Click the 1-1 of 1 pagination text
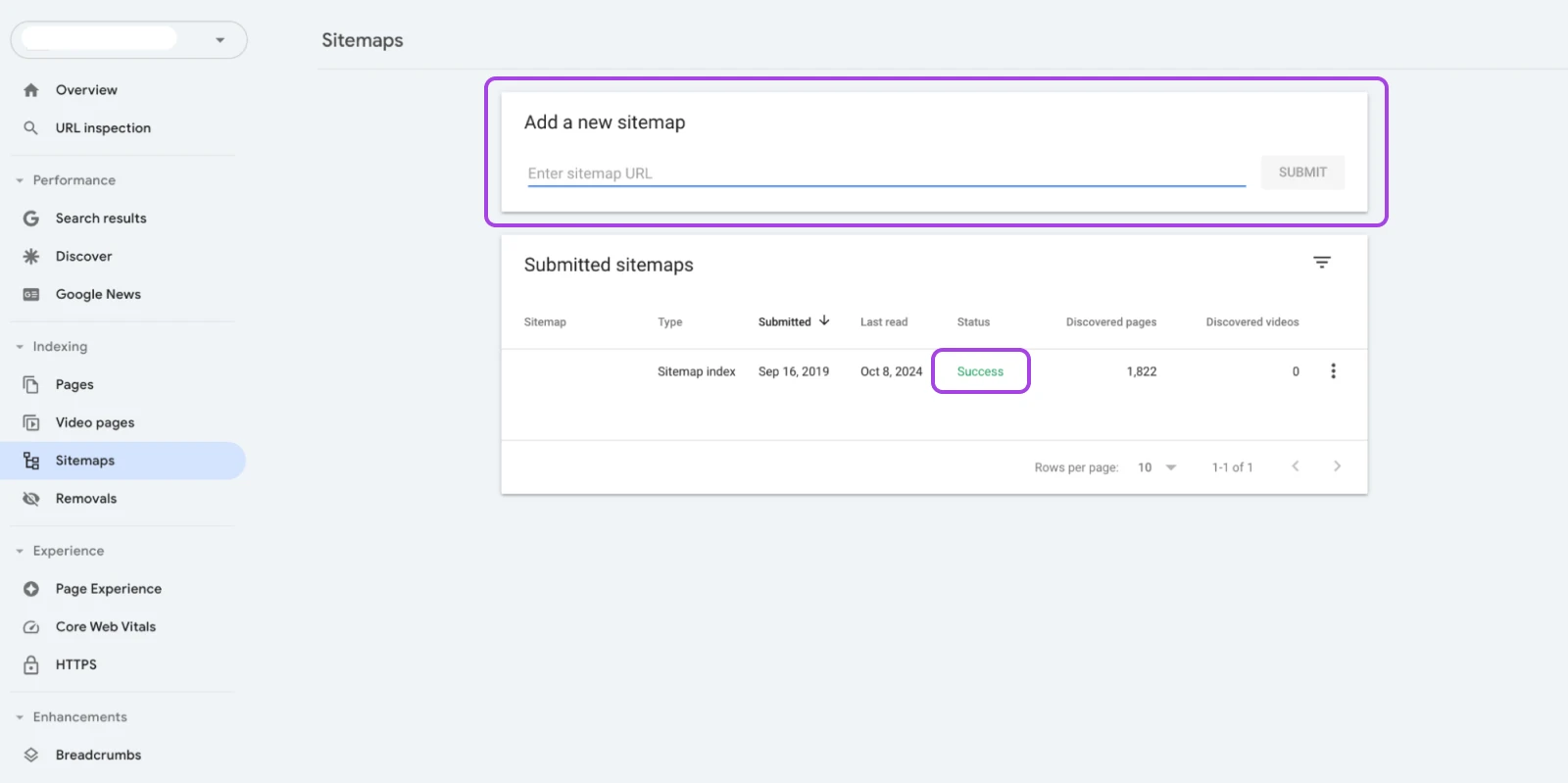 coord(1232,467)
